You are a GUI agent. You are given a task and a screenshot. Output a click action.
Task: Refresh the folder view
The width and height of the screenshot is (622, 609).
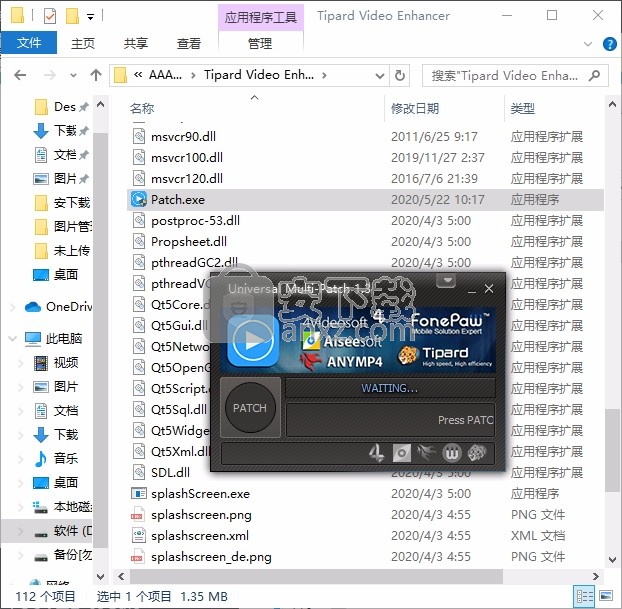399,75
